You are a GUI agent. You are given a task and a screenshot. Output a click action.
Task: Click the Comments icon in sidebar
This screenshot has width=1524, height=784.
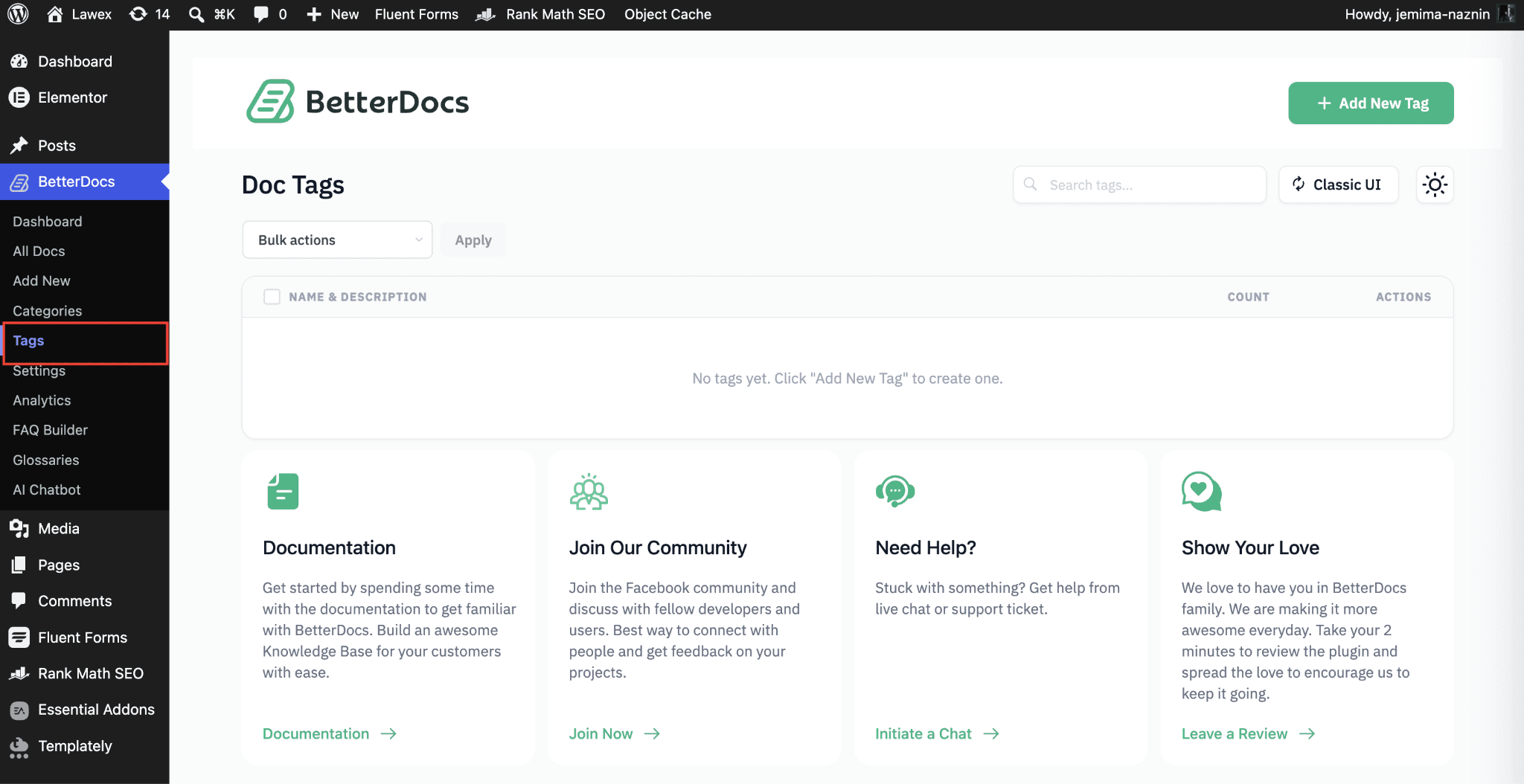click(x=19, y=600)
